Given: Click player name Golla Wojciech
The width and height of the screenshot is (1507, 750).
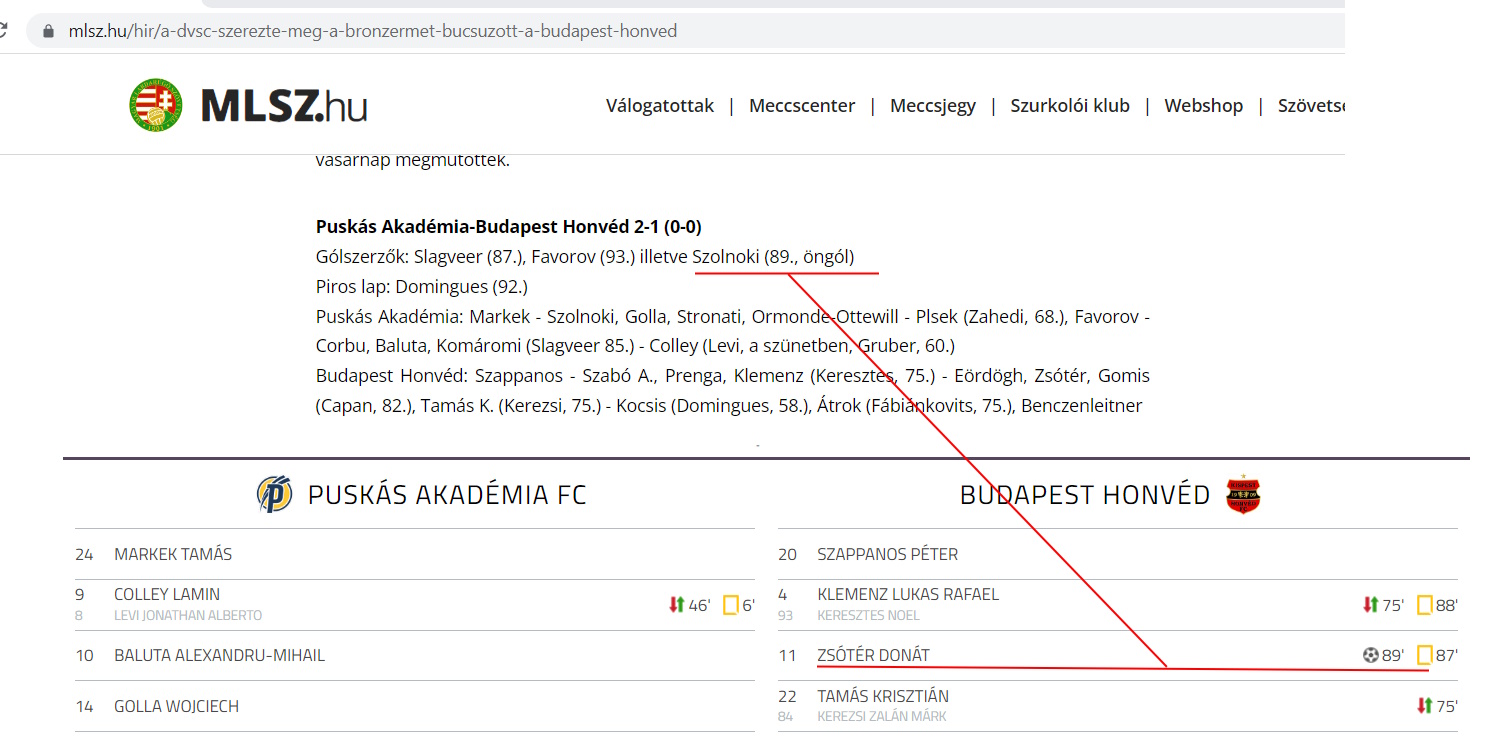Looking at the screenshot, I should 176,706.
